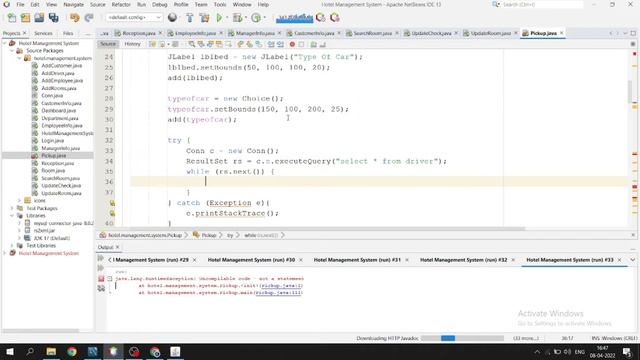The height and width of the screenshot is (360, 640).
Task: Open File Explorer from the taskbar
Action: [51, 352]
